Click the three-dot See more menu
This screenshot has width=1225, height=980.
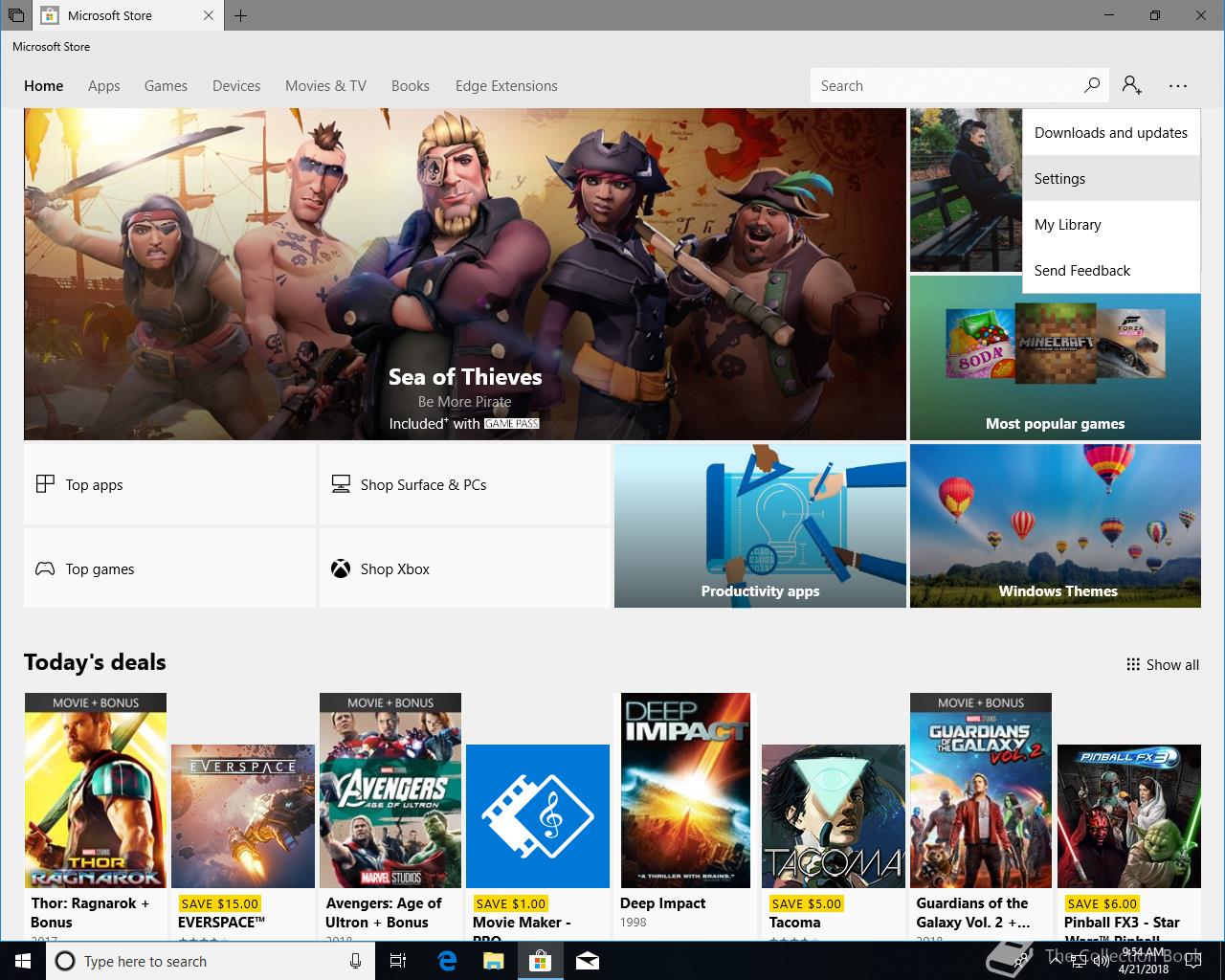coord(1178,85)
